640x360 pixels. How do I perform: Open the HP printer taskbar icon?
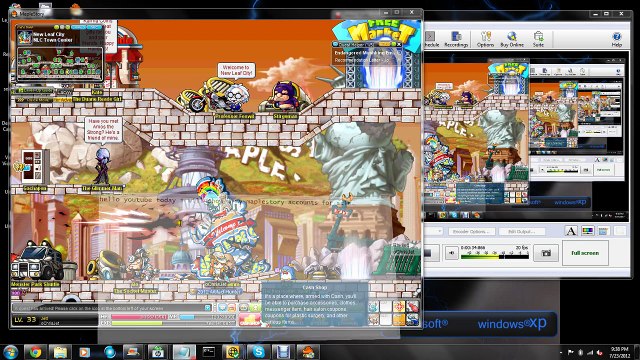tap(158, 352)
